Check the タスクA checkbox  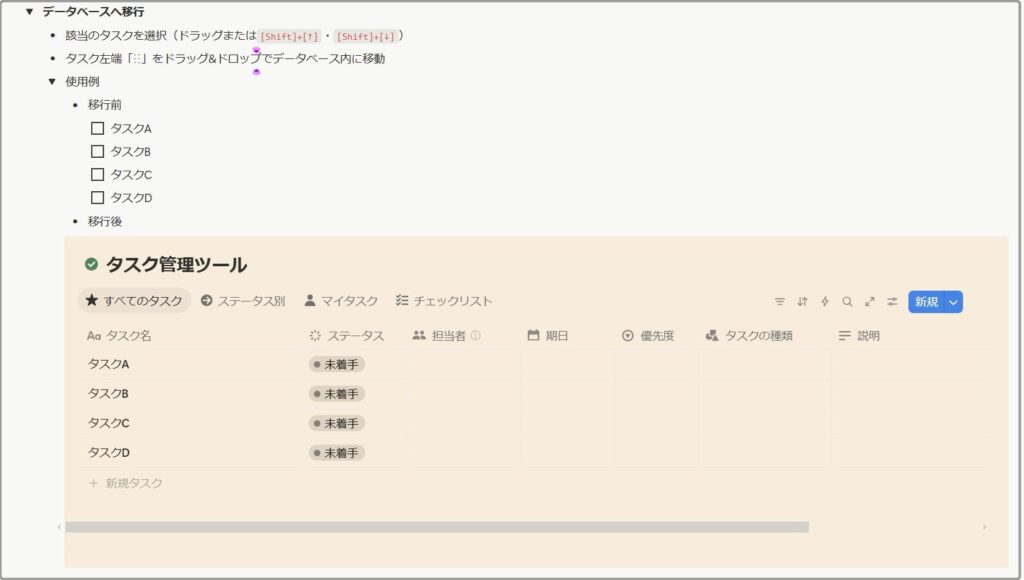(98, 128)
